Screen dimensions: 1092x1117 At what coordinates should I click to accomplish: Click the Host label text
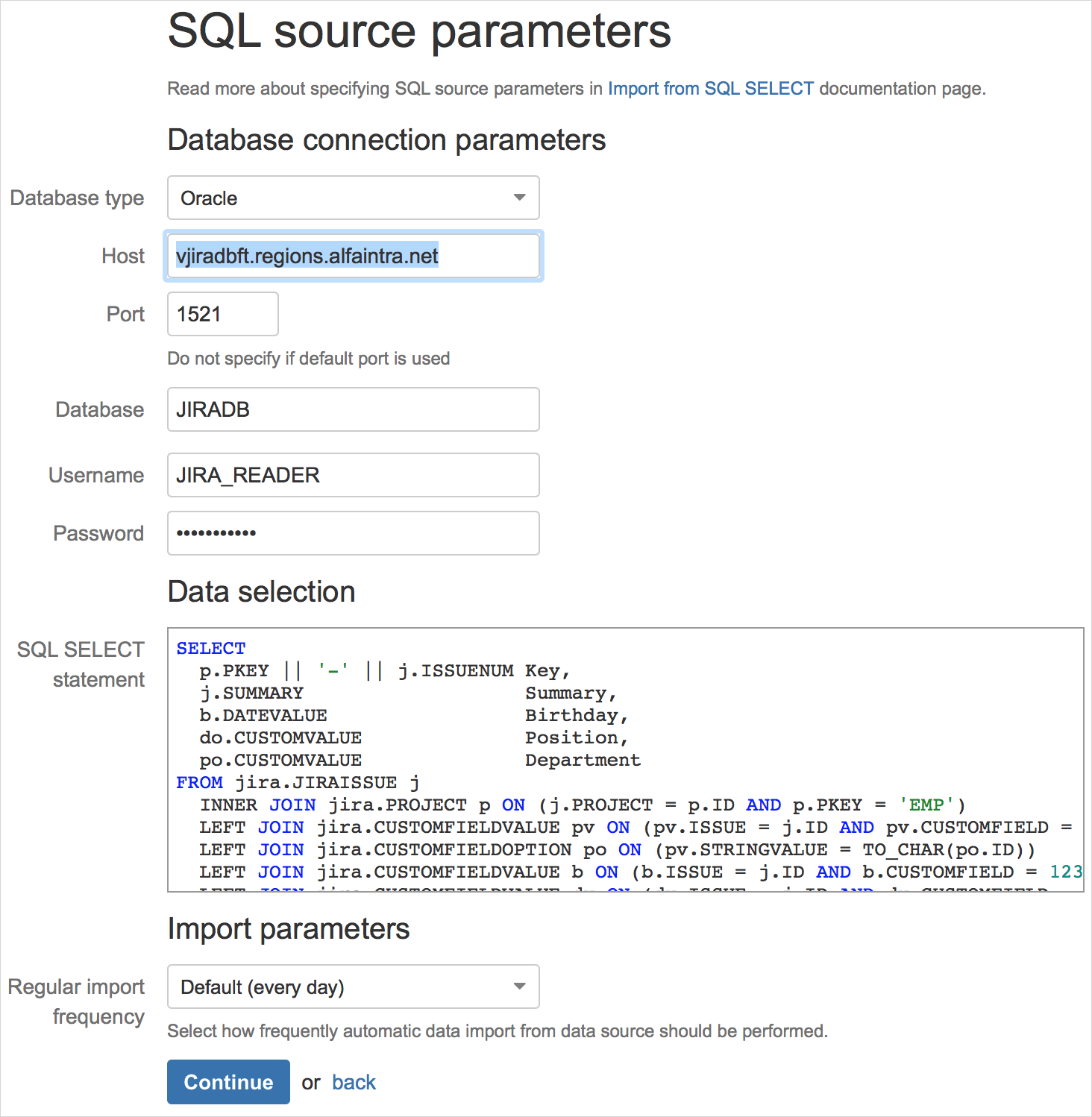[x=123, y=256]
